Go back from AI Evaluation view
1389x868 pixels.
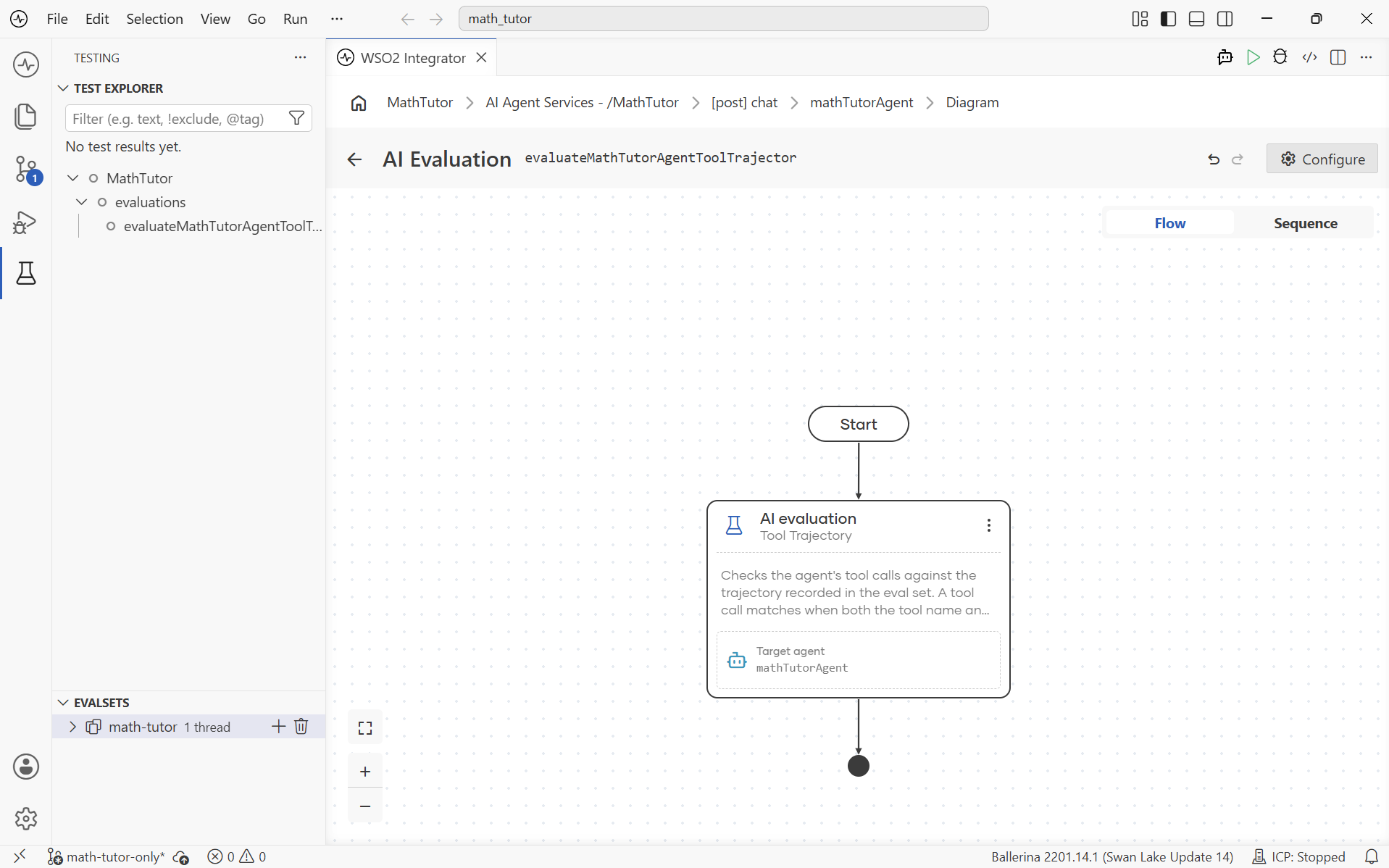coord(354,159)
